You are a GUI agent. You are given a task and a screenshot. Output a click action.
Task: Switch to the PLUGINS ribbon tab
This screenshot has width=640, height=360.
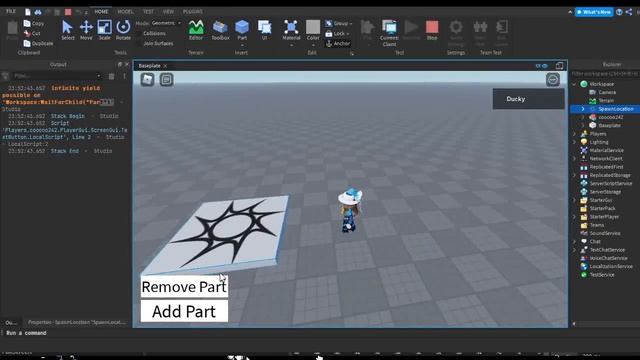click(193, 11)
